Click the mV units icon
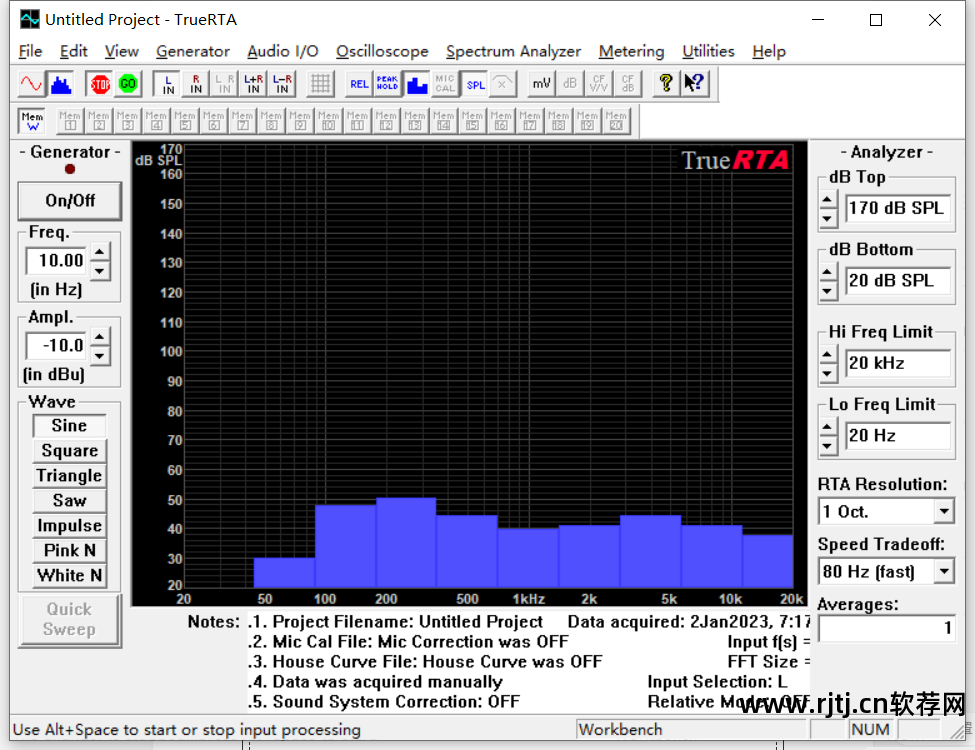This screenshot has height=750, width=975. (542, 83)
